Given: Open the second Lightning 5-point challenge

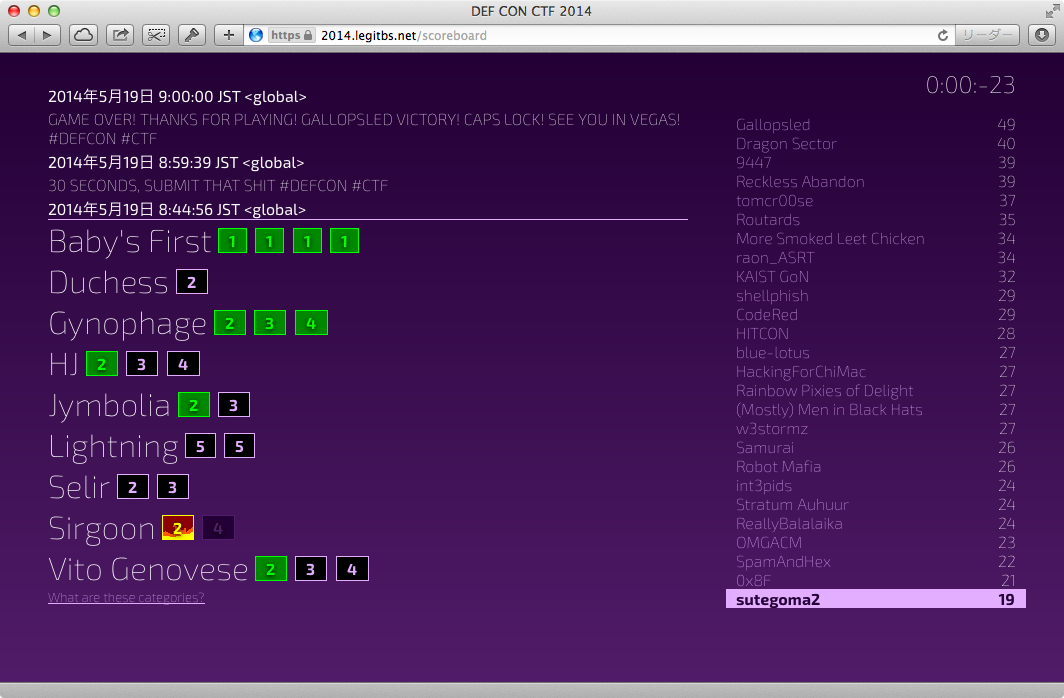Looking at the screenshot, I should click(239, 446).
